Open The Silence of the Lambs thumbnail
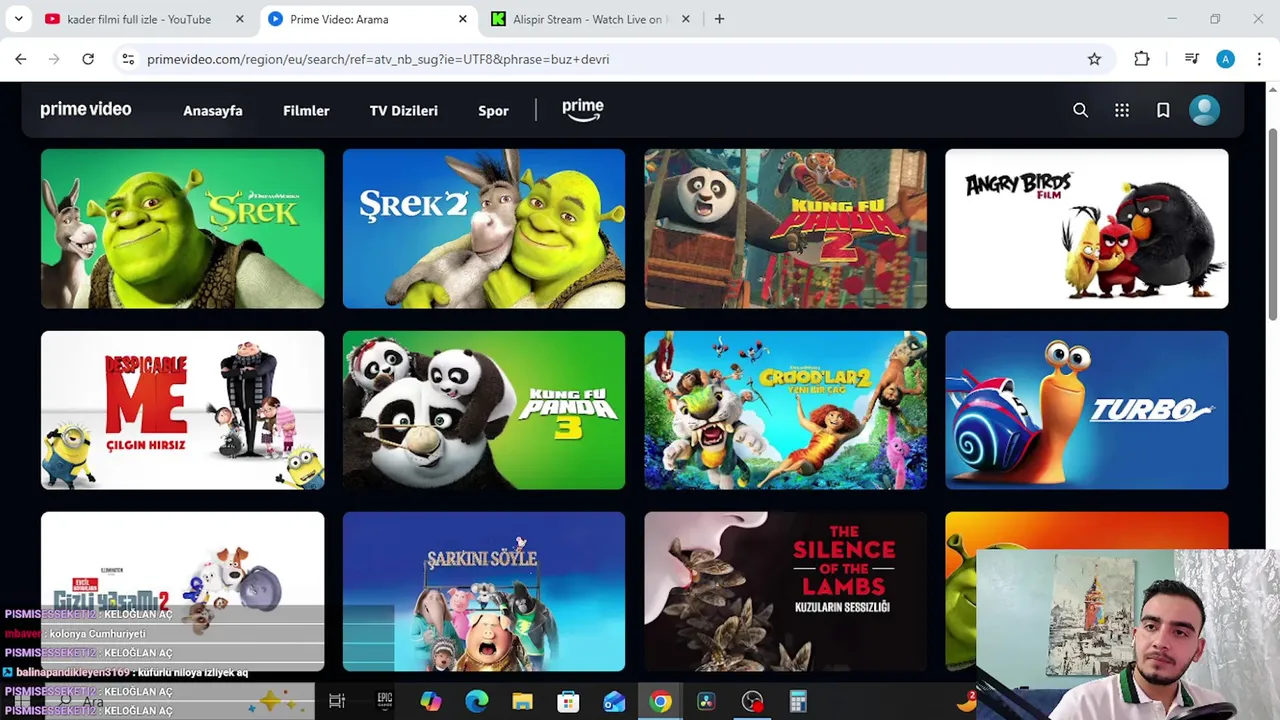This screenshot has width=1280, height=720. (785, 591)
